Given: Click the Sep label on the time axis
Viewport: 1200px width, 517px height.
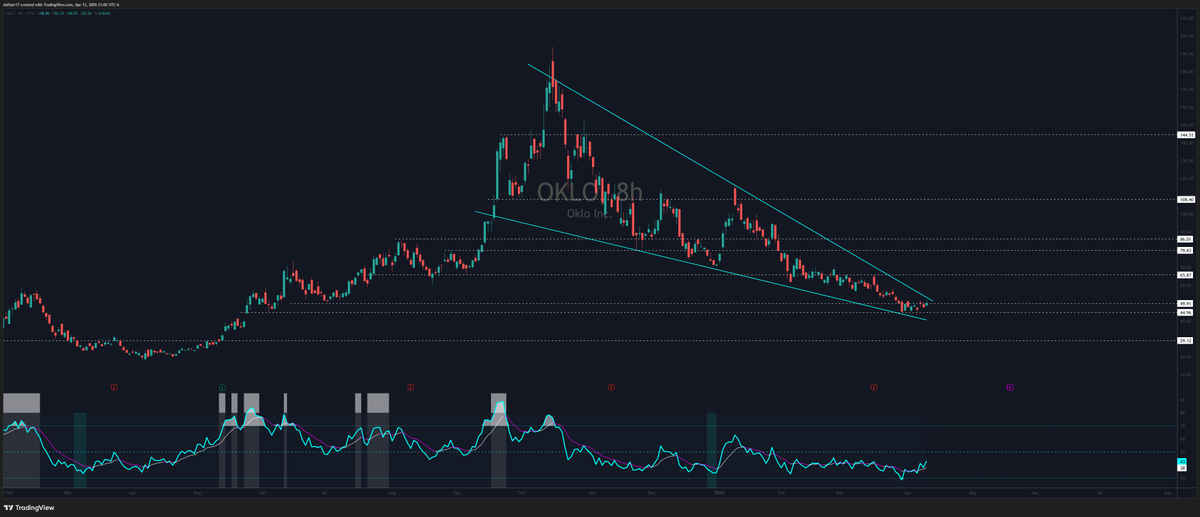Looking at the screenshot, I should (x=456, y=493).
